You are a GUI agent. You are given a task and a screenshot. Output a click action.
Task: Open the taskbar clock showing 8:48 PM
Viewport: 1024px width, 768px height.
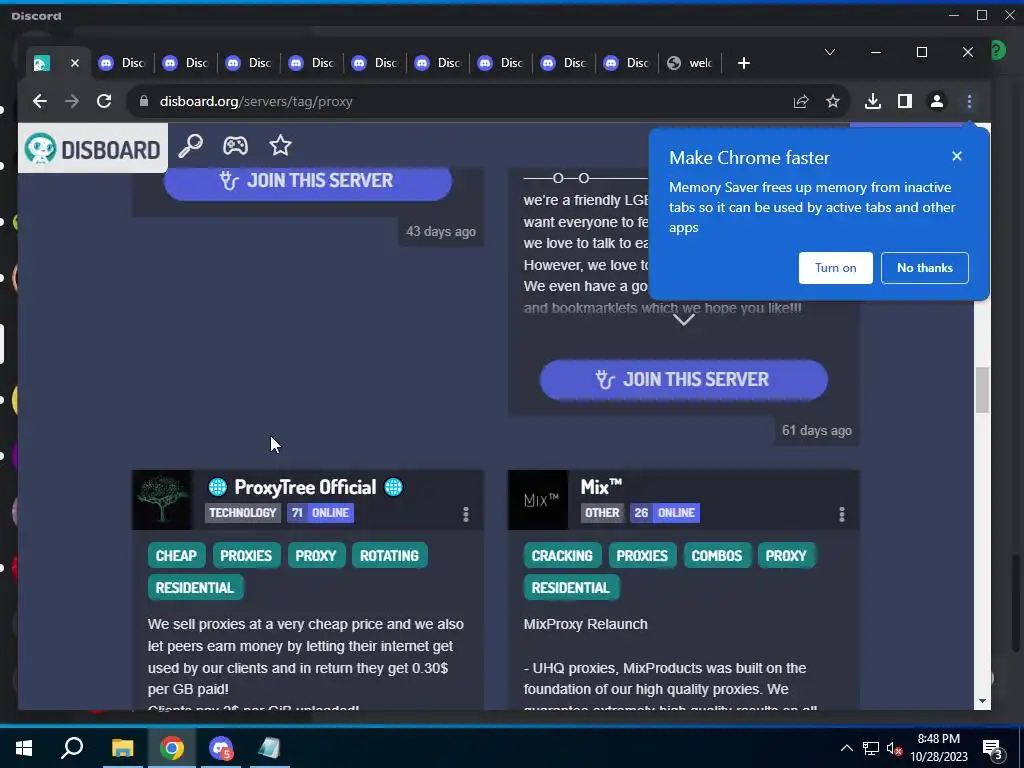tap(938, 748)
